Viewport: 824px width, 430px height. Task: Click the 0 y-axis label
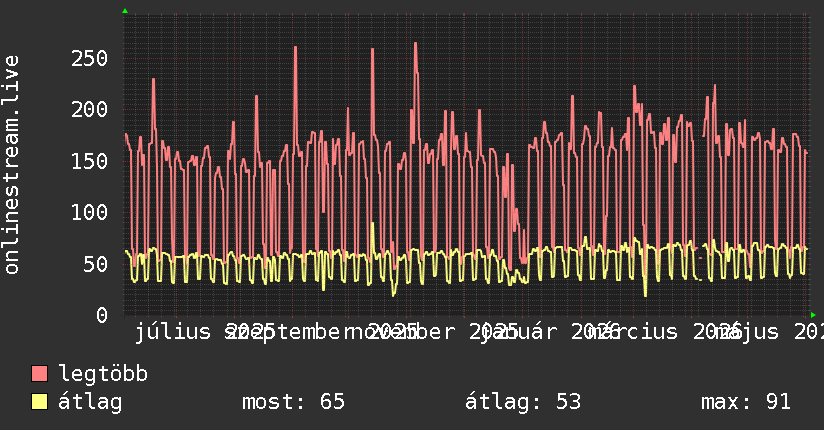(x=102, y=315)
